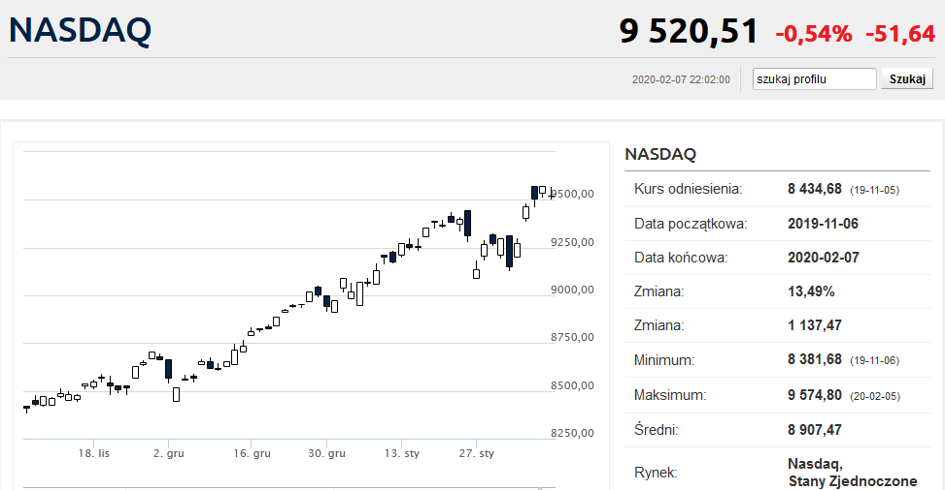Viewport: 945px width, 490px height.
Task: Click the 9 520,51 index value
Action: (x=688, y=31)
